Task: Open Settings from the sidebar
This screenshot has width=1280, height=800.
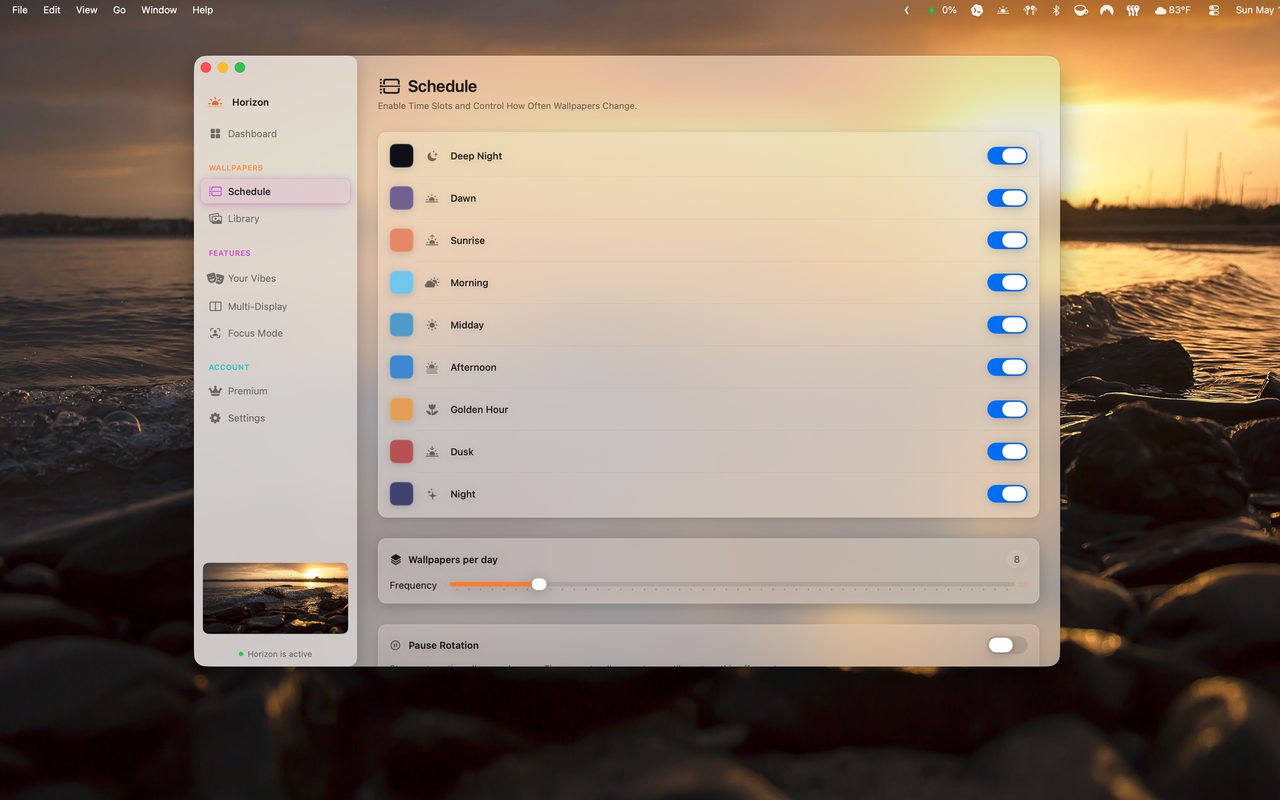Action: [x=275, y=418]
